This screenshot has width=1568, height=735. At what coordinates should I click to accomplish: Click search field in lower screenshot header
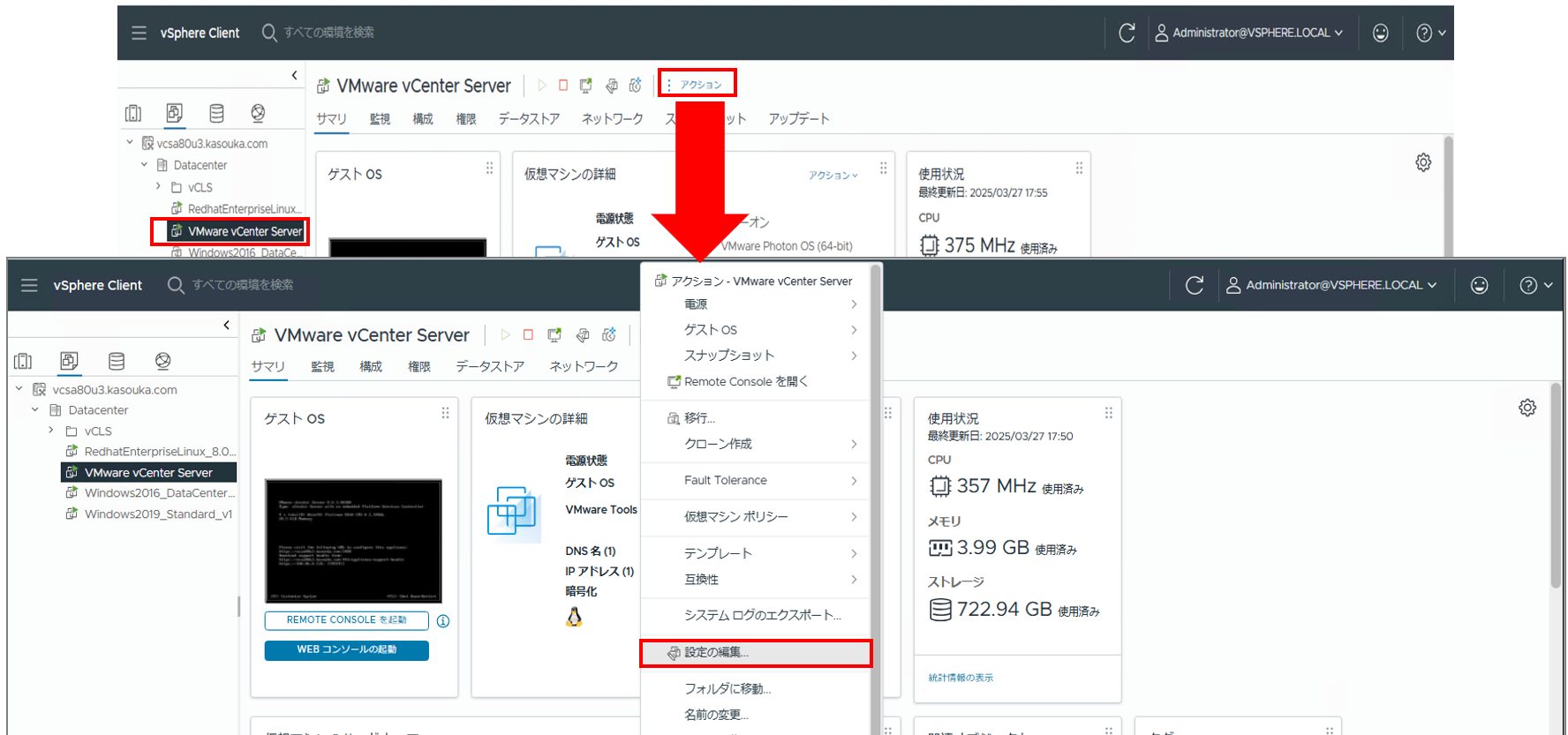pyautogui.click(x=243, y=285)
